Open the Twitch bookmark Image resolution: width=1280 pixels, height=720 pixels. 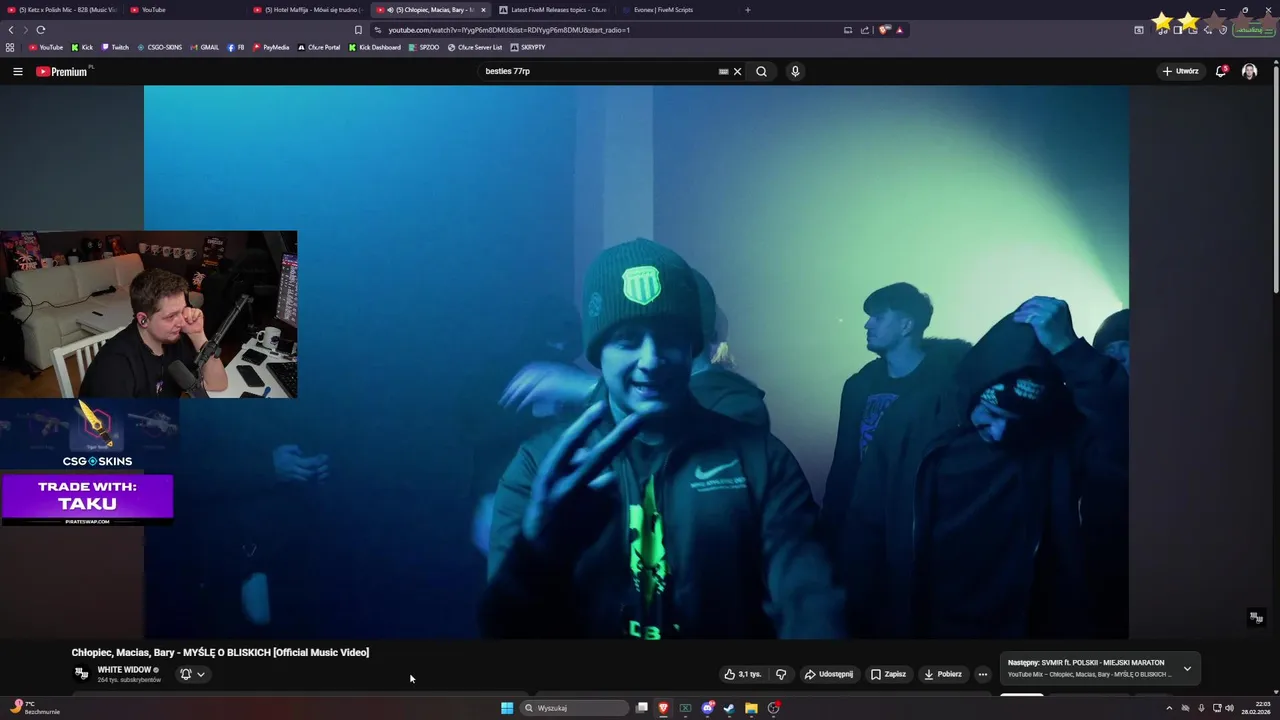pos(115,47)
